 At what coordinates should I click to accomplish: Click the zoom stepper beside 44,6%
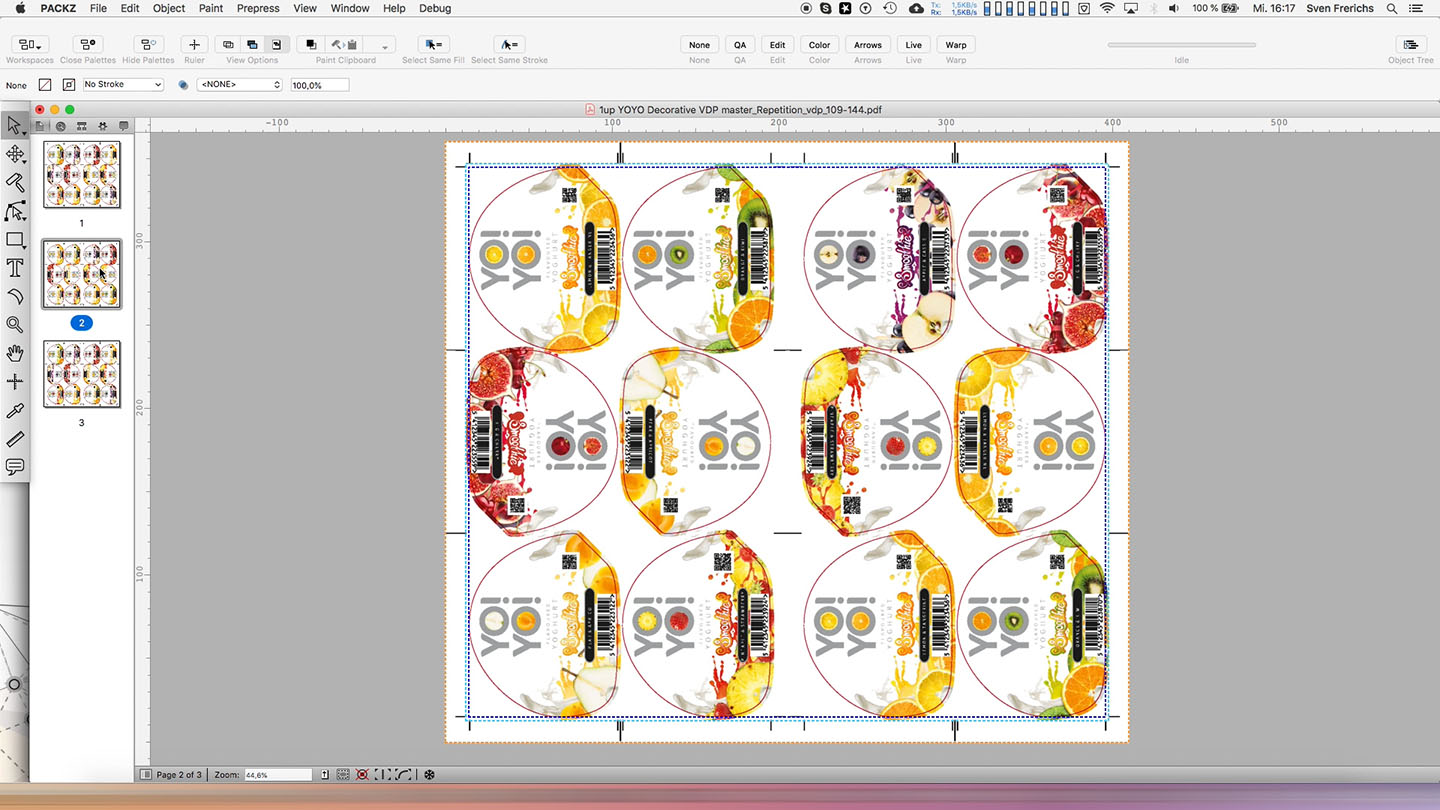tap(325, 775)
